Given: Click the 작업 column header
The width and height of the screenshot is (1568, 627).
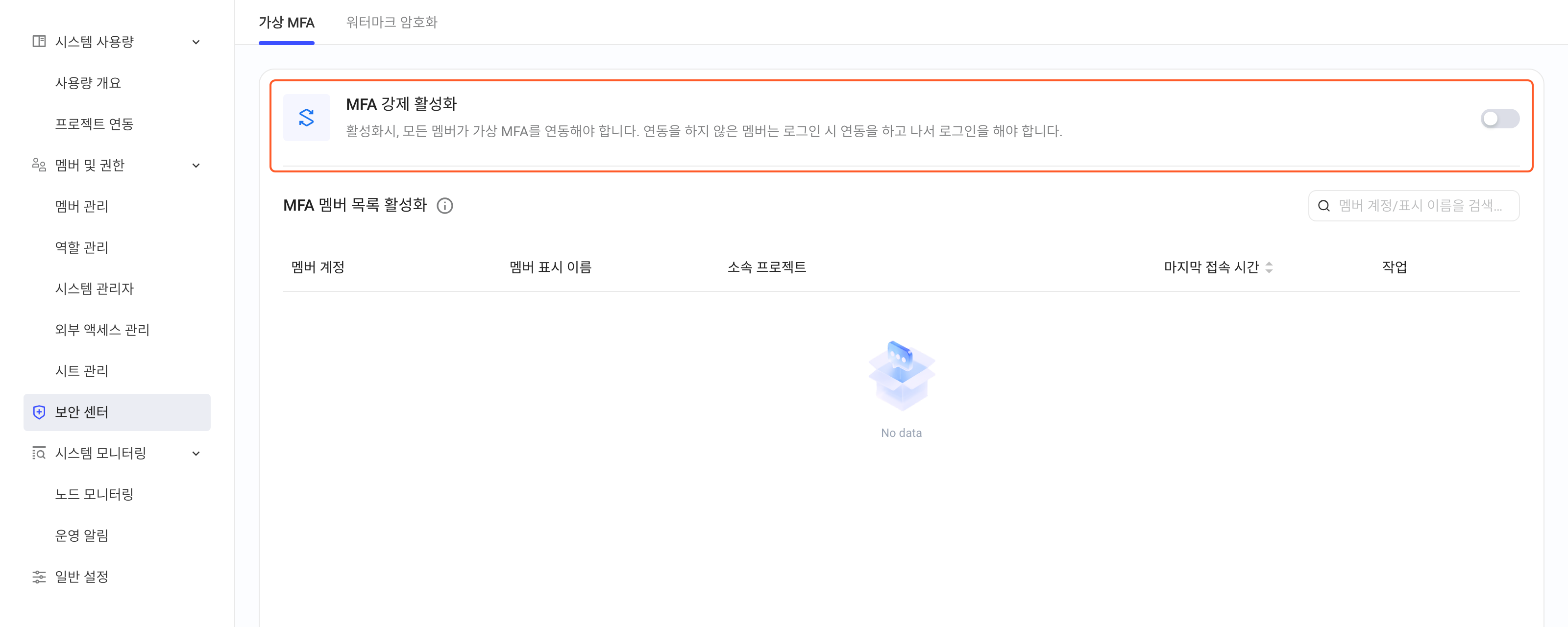Looking at the screenshot, I should point(1394,267).
